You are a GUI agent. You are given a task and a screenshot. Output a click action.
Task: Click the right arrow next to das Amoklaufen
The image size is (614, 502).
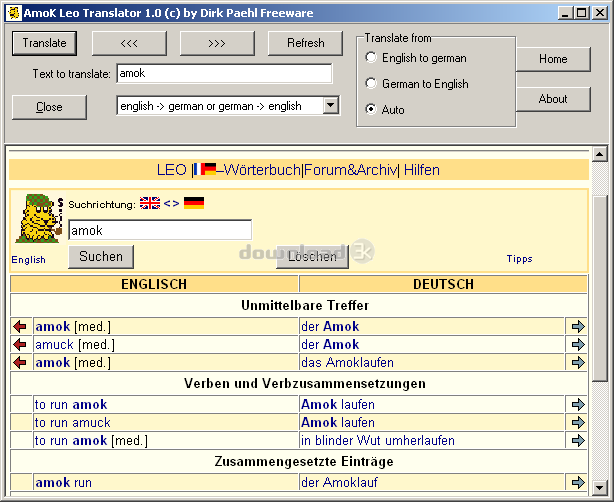(x=578, y=363)
